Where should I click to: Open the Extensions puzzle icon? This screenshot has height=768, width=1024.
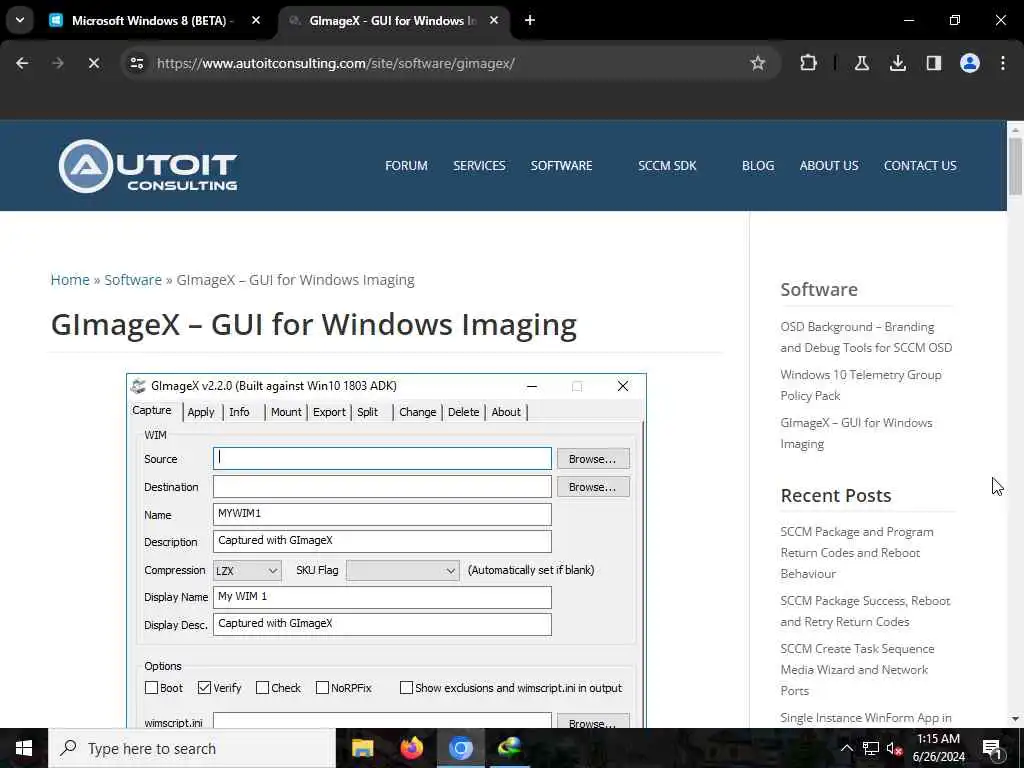[808, 63]
